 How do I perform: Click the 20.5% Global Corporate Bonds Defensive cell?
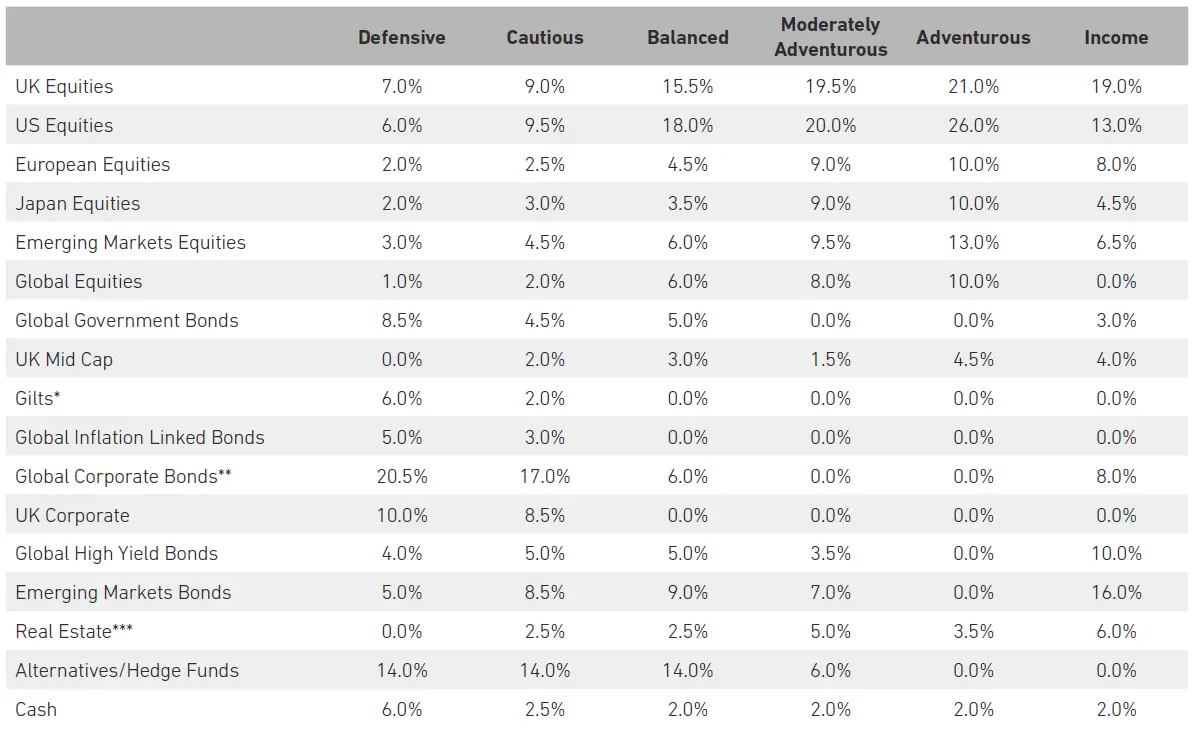point(402,477)
